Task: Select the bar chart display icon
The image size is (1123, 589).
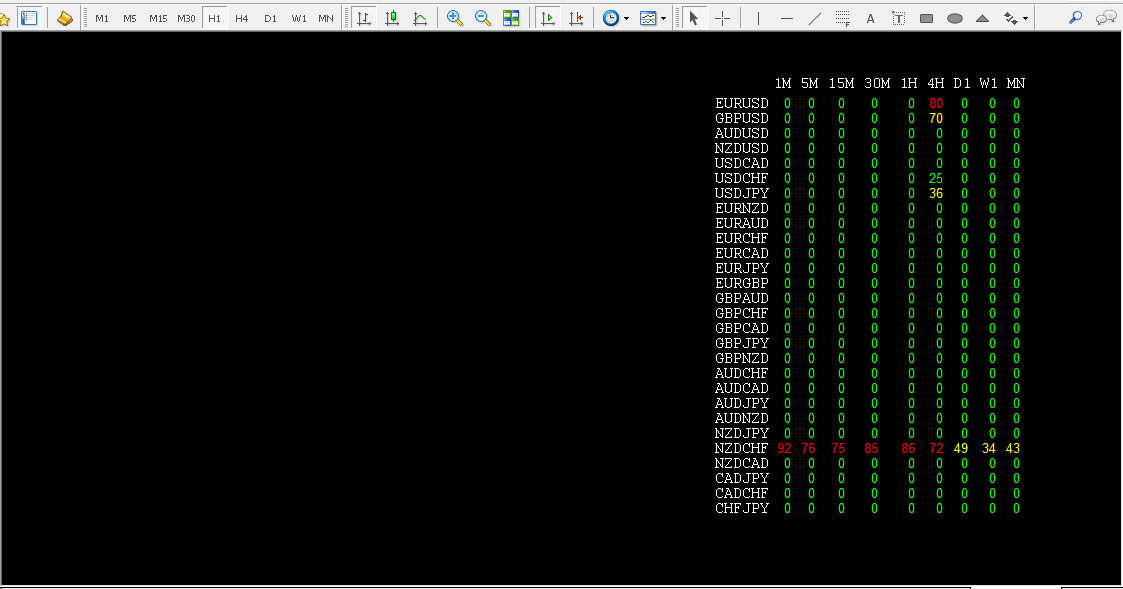Action: tap(364, 18)
